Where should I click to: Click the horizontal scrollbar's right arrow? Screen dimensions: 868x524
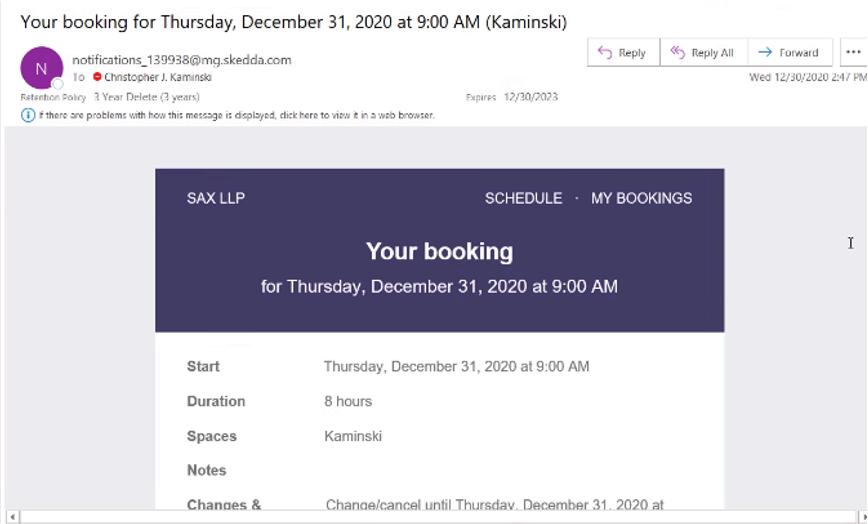point(857,516)
